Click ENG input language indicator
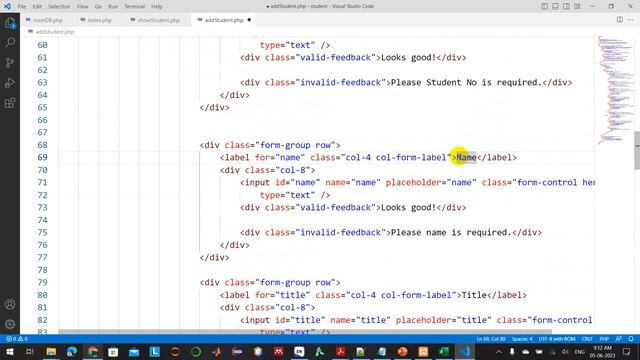 pyautogui.click(x=580, y=352)
